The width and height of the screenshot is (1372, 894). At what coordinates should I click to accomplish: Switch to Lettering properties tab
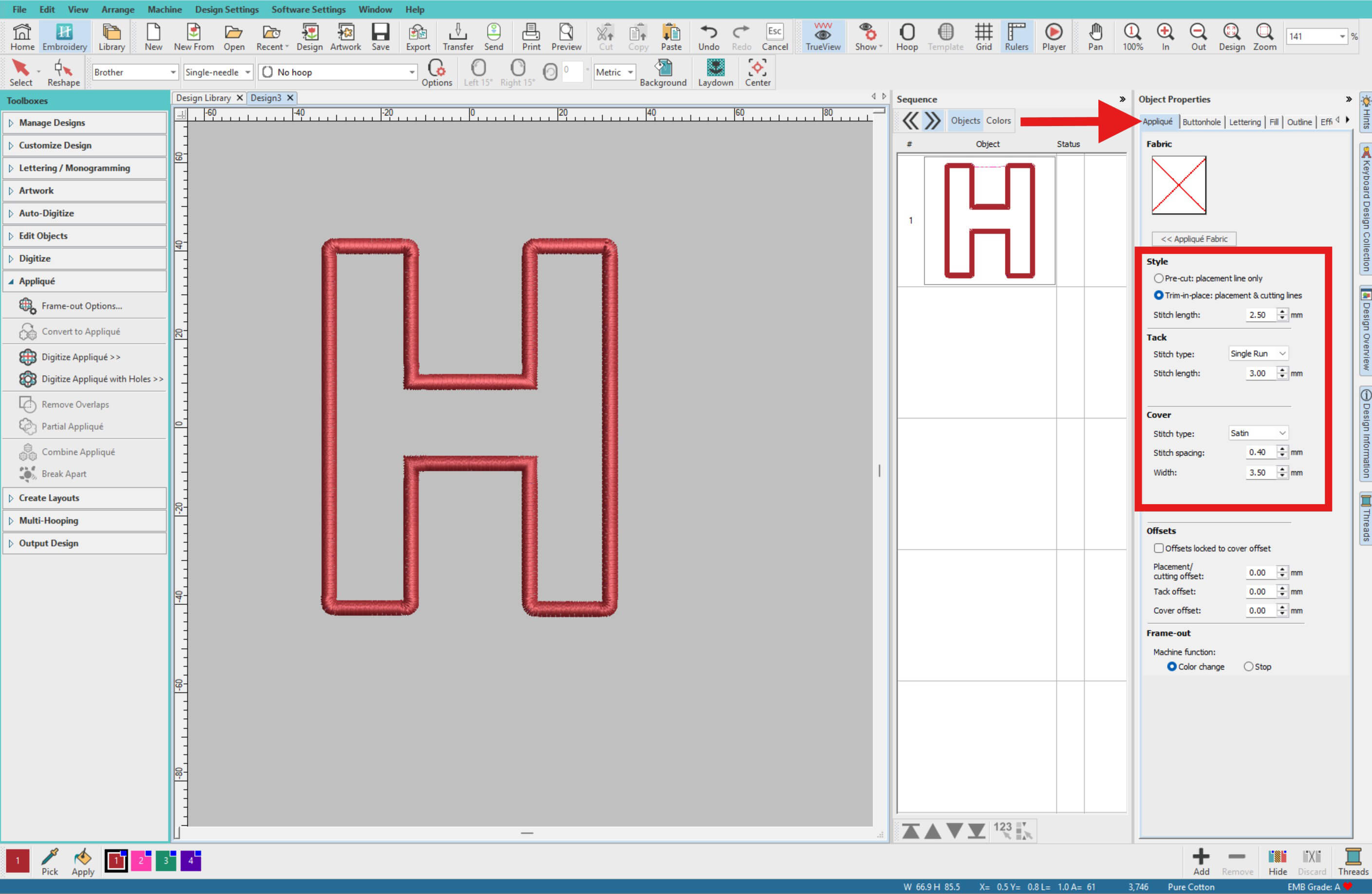tap(1244, 122)
